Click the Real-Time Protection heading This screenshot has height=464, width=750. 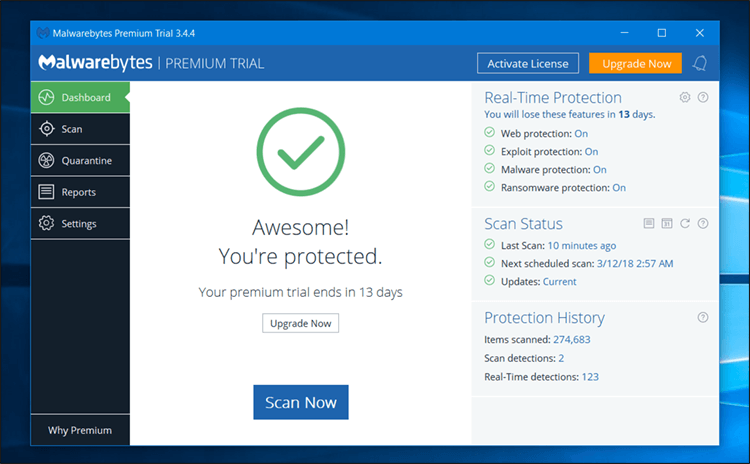[553, 98]
